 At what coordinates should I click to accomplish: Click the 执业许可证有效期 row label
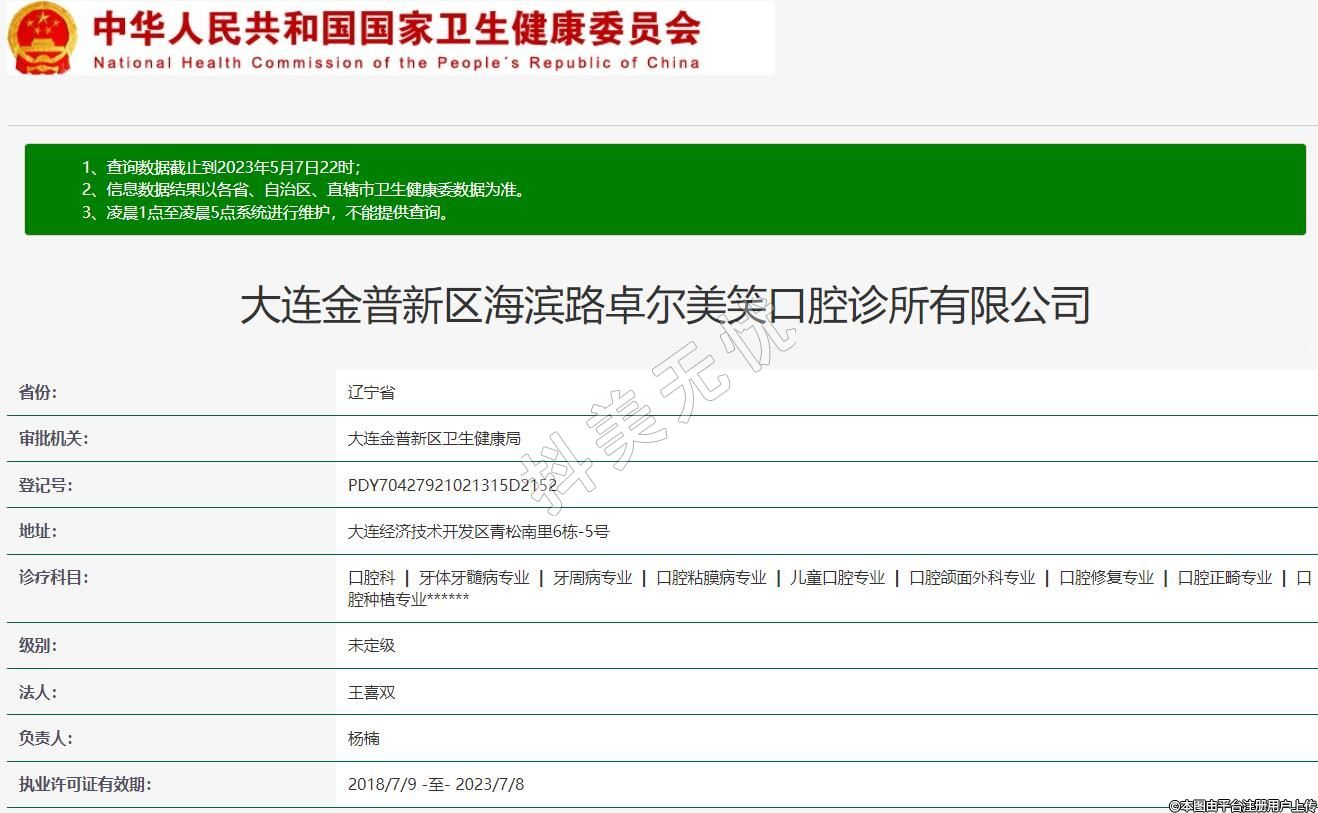[x=85, y=784]
